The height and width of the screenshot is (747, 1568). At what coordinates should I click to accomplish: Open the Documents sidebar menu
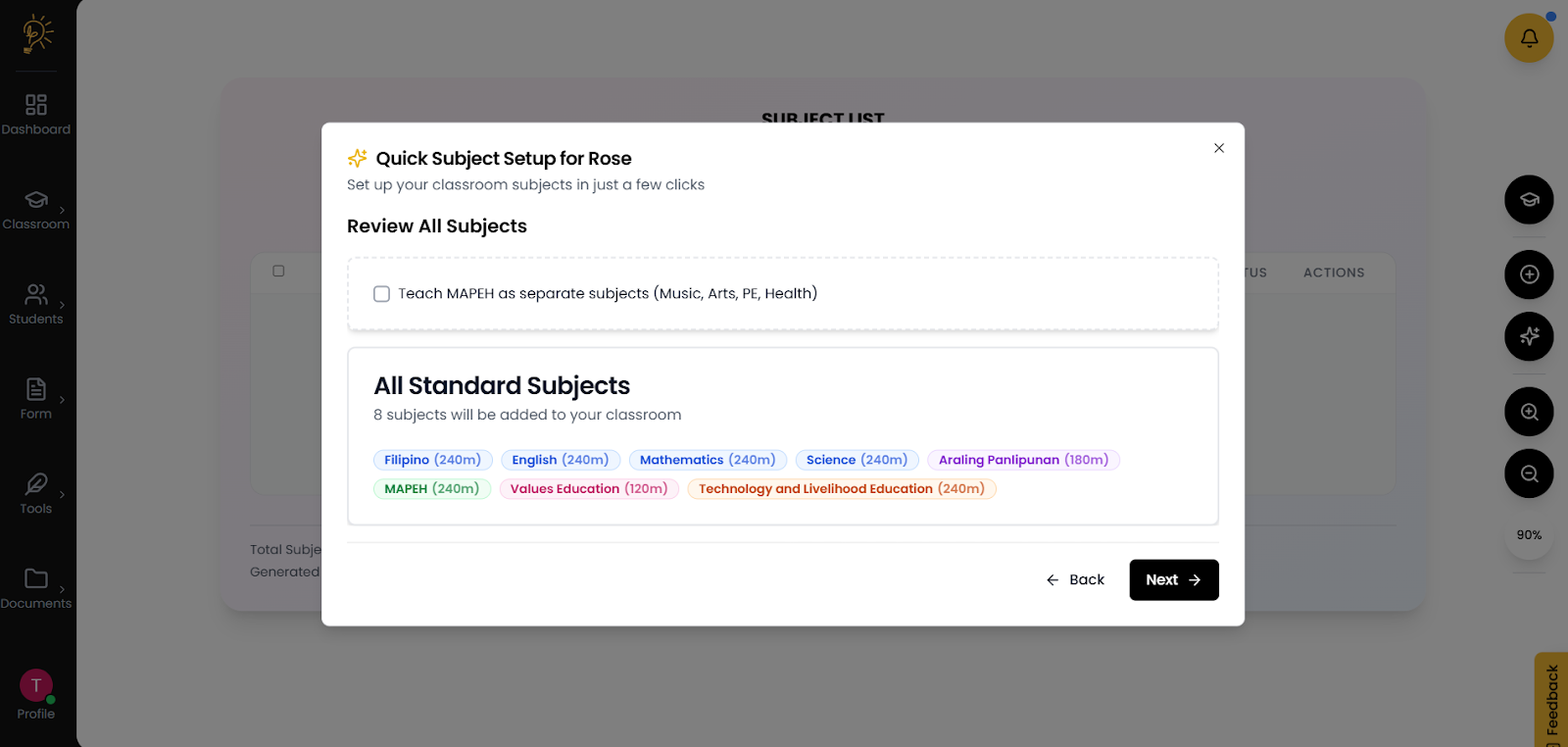36,588
